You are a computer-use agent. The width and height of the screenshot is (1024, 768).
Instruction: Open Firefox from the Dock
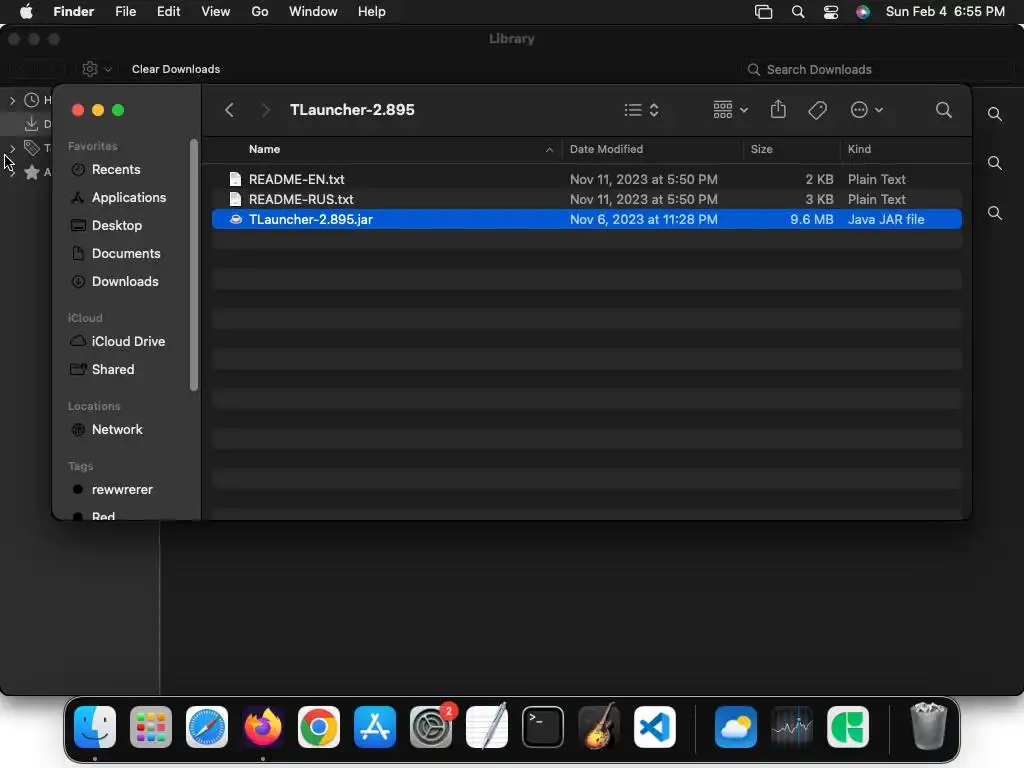coord(263,727)
